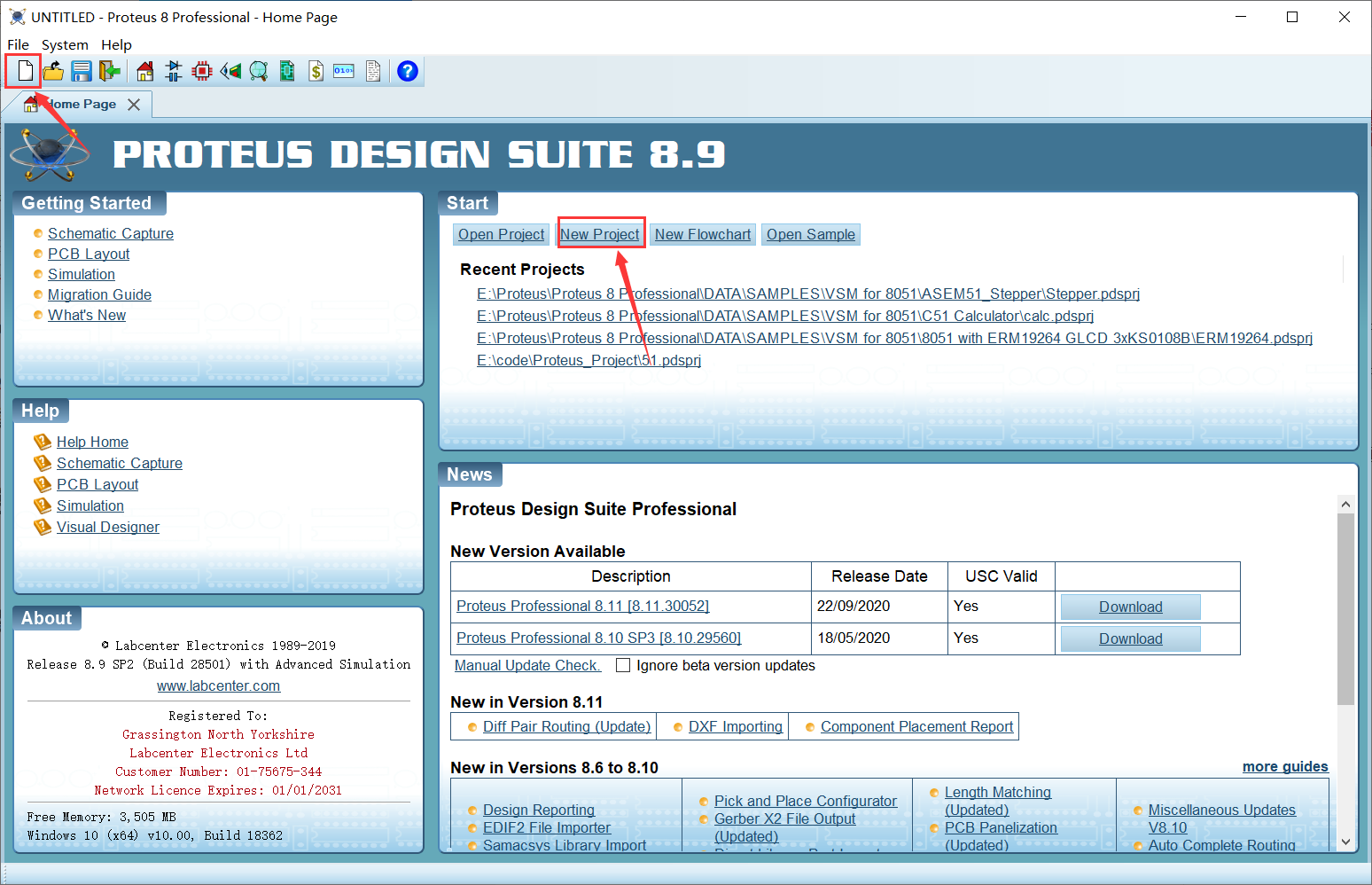The height and width of the screenshot is (885, 1372).
Task: Click the Manual Update Check link
Action: coord(527,665)
